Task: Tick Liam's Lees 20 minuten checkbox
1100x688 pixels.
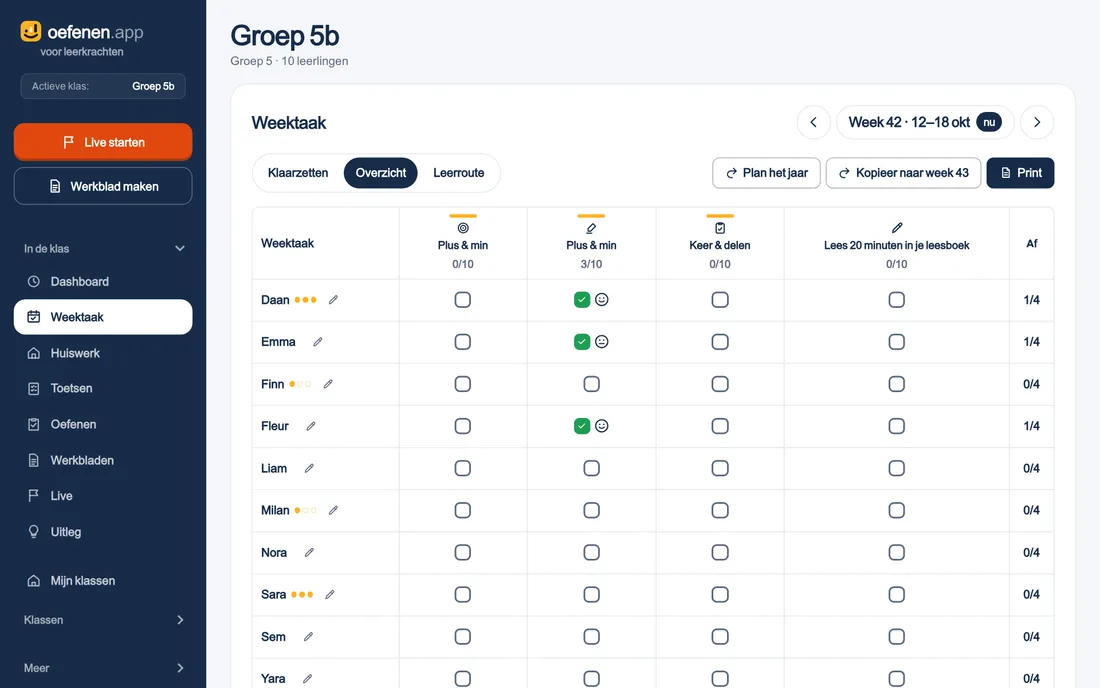Action: tap(897, 468)
